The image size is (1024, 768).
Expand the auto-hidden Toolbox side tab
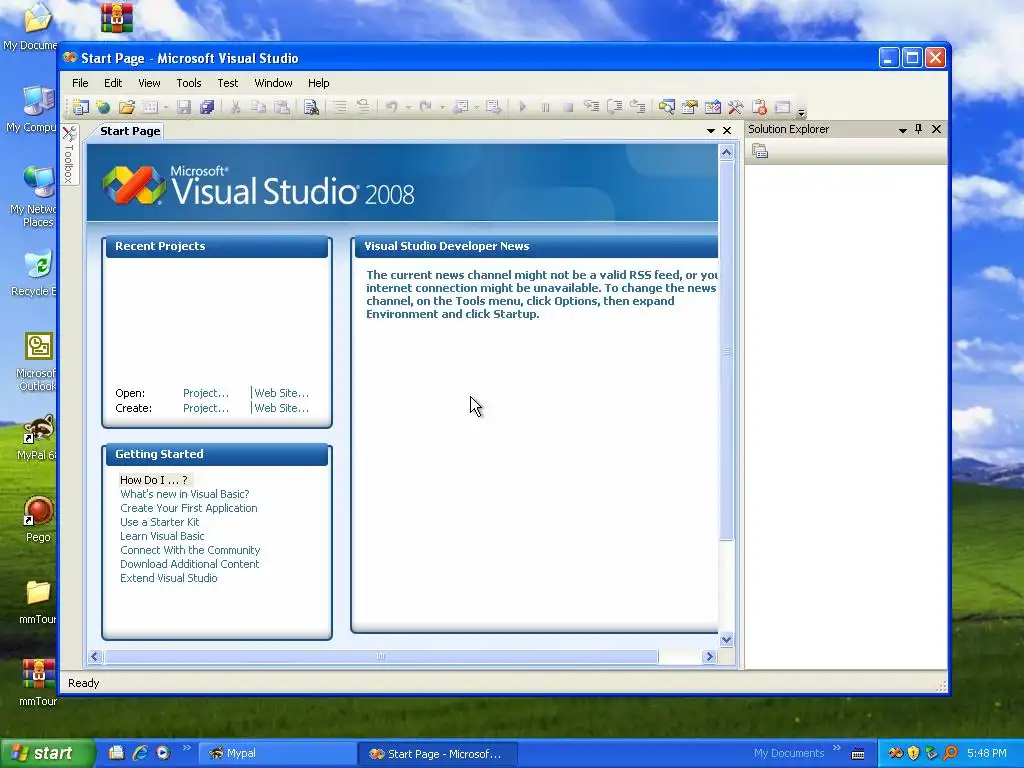69,155
